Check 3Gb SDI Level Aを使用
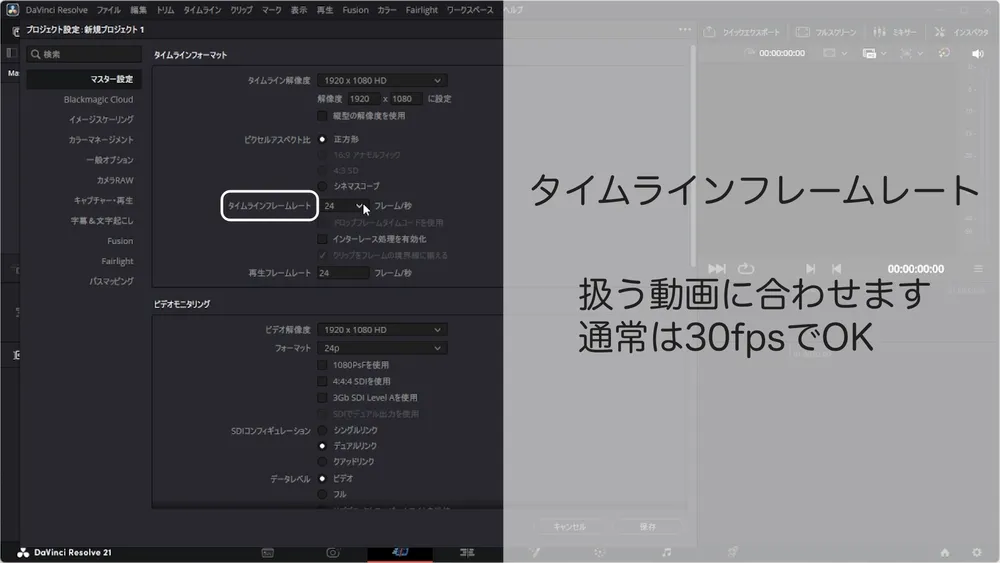The width and height of the screenshot is (1000, 563). click(x=322, y=398)
